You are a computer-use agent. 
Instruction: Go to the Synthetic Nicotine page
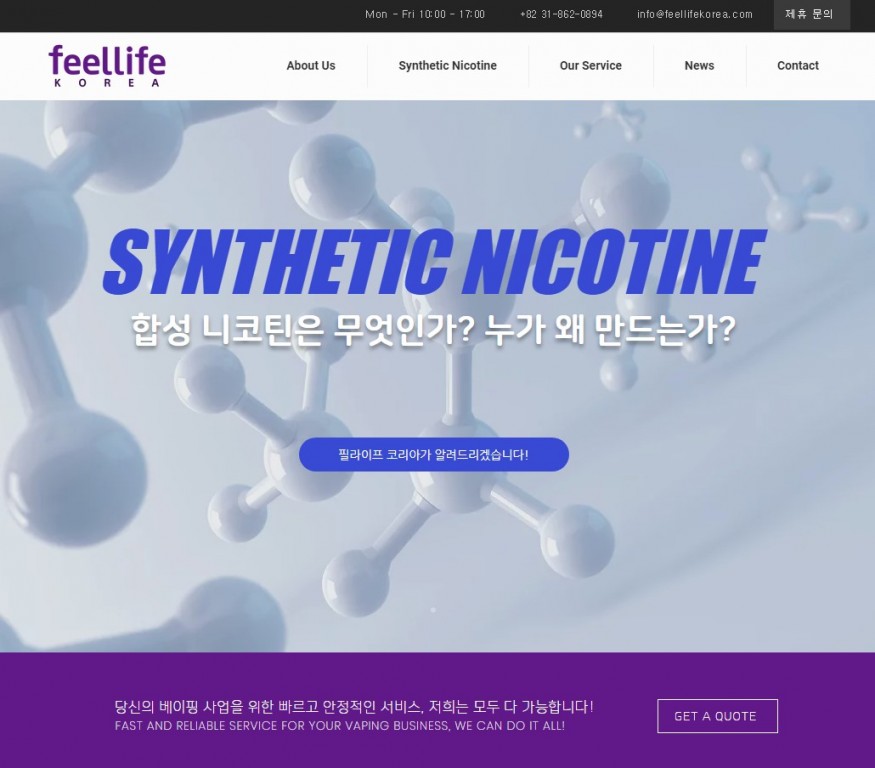447,66
